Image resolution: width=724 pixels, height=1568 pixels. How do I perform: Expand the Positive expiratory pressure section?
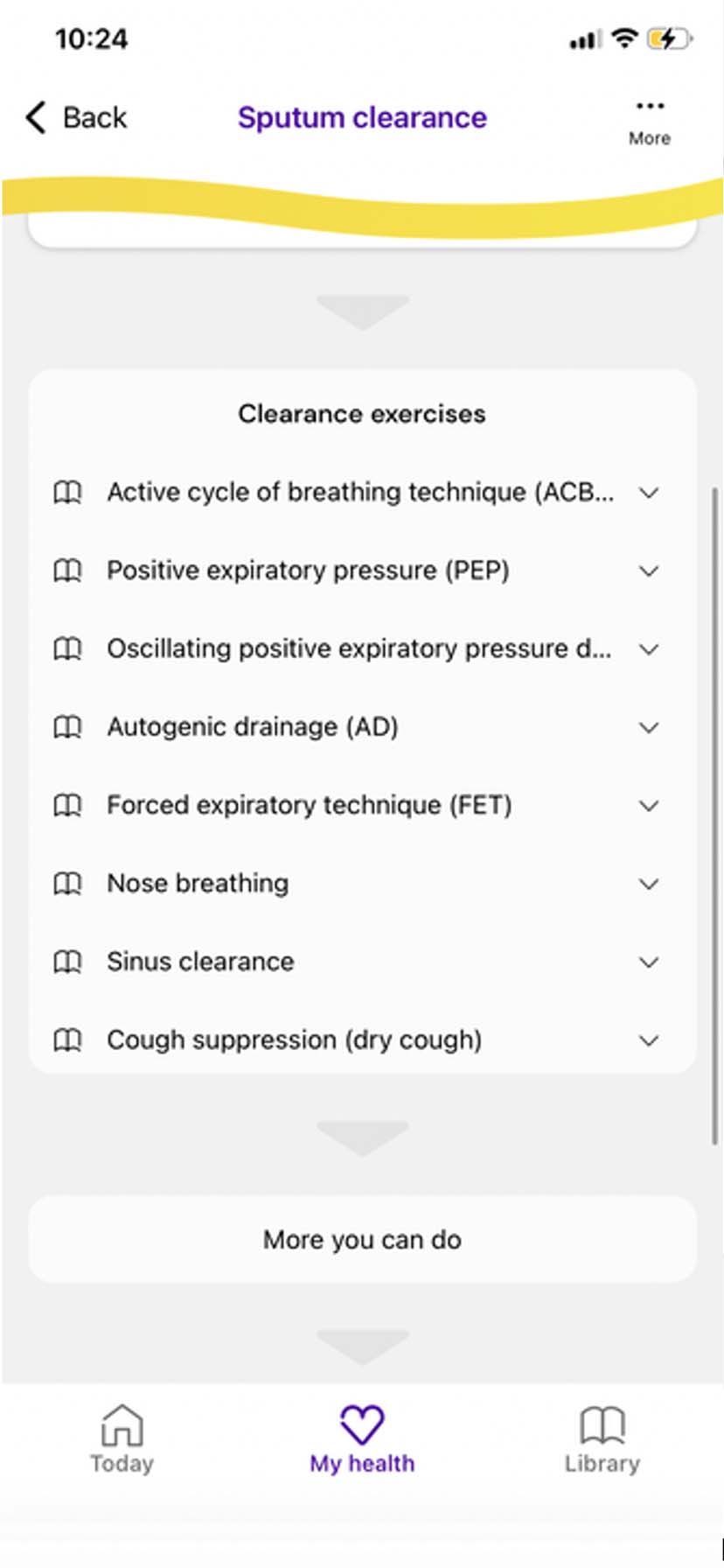point(649,570)
